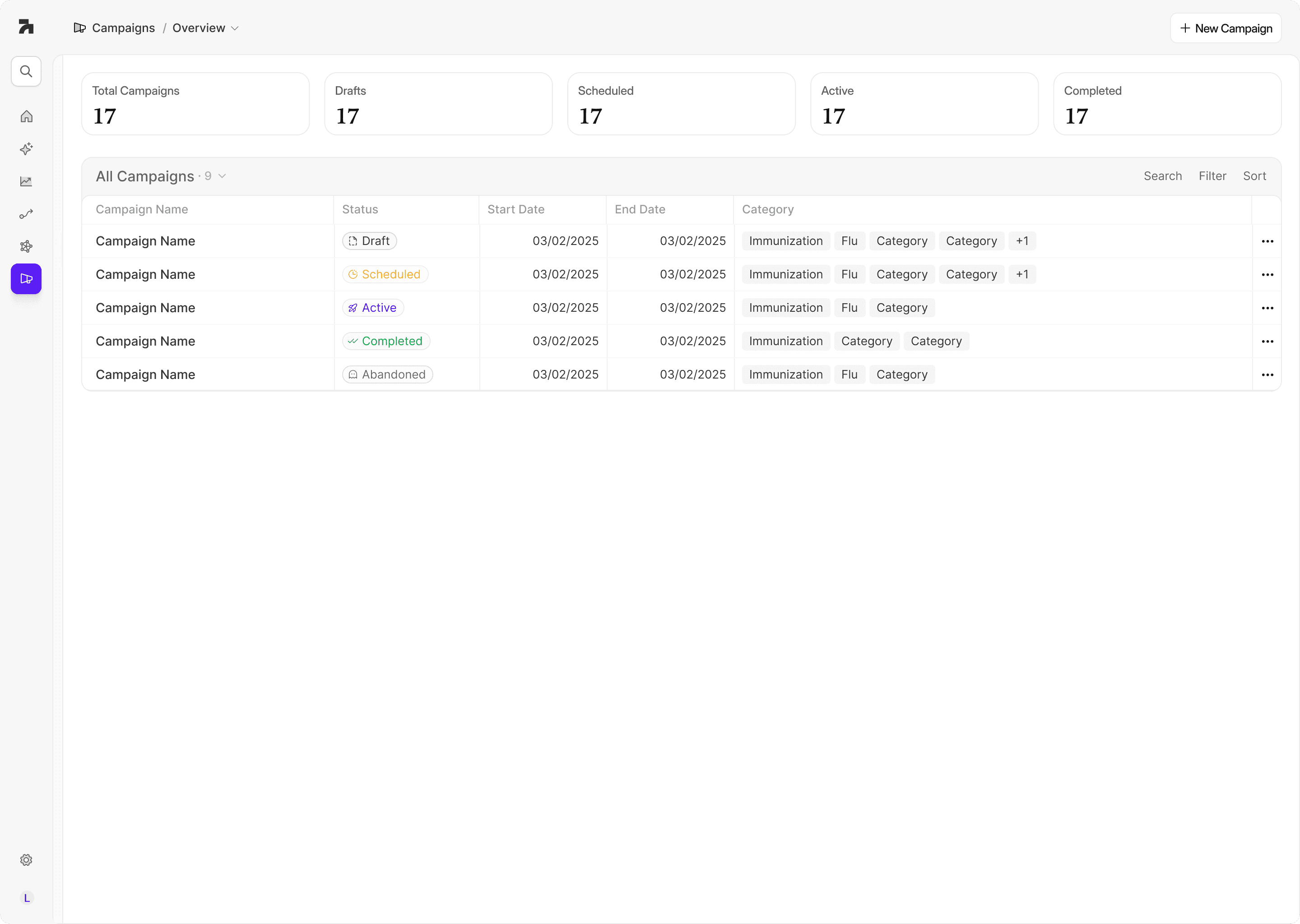Open the Home icon in sidebar
Image resolution: width=1300 pixels, height=924 pixels.
coord(26,117)
